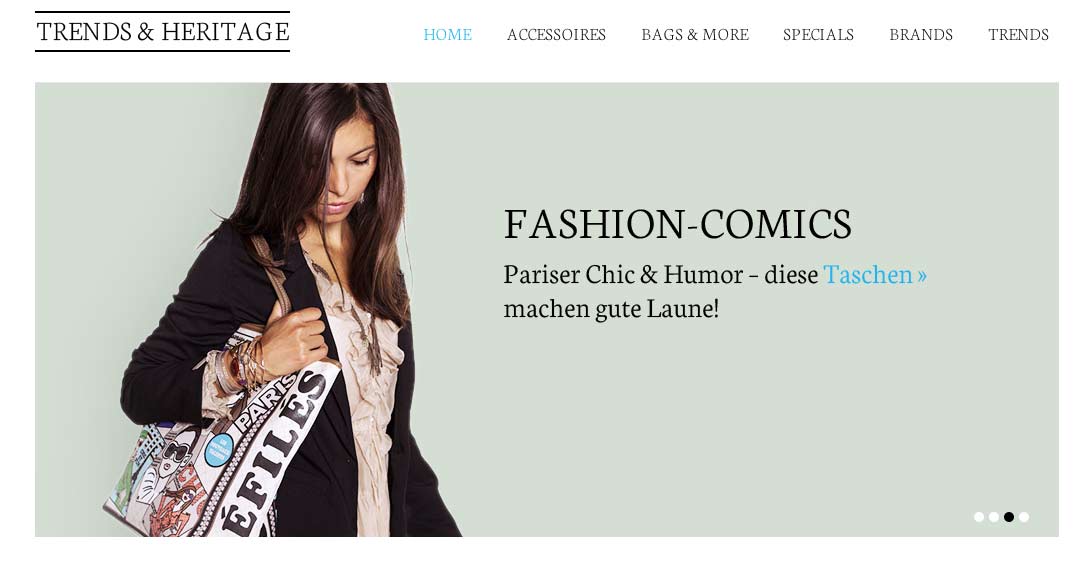Image resolution: width=1091 pixels, height=574 pixels.
Task: Follow the blue Taschen » link
Action: [x=875, y=274]
